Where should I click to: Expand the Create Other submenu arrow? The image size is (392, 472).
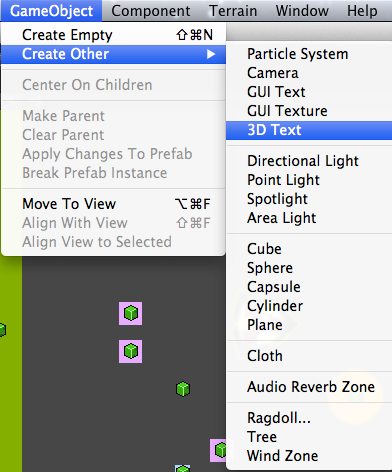pos(211,54)
